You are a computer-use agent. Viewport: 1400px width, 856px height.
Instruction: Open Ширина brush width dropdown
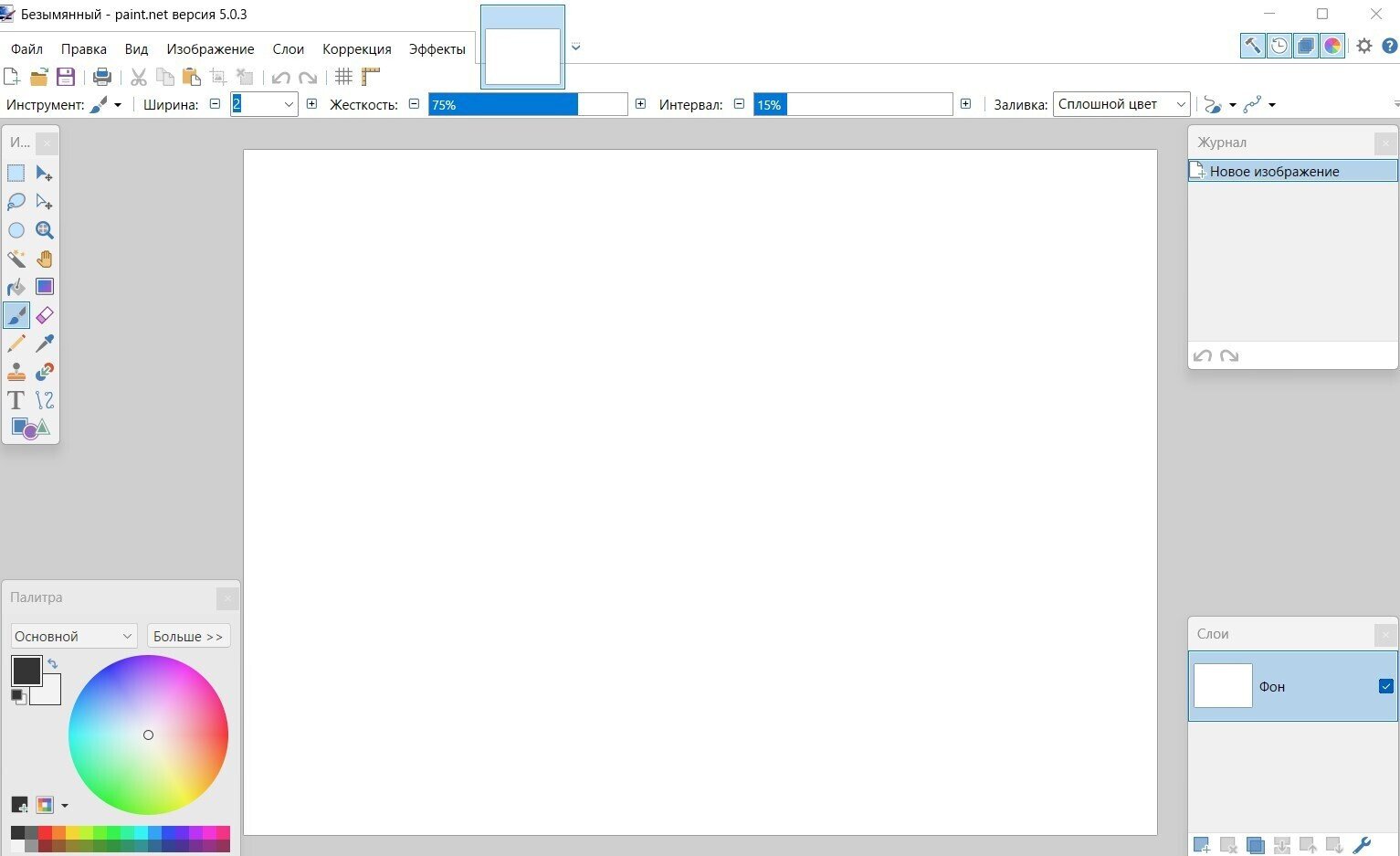pos(289,104)
